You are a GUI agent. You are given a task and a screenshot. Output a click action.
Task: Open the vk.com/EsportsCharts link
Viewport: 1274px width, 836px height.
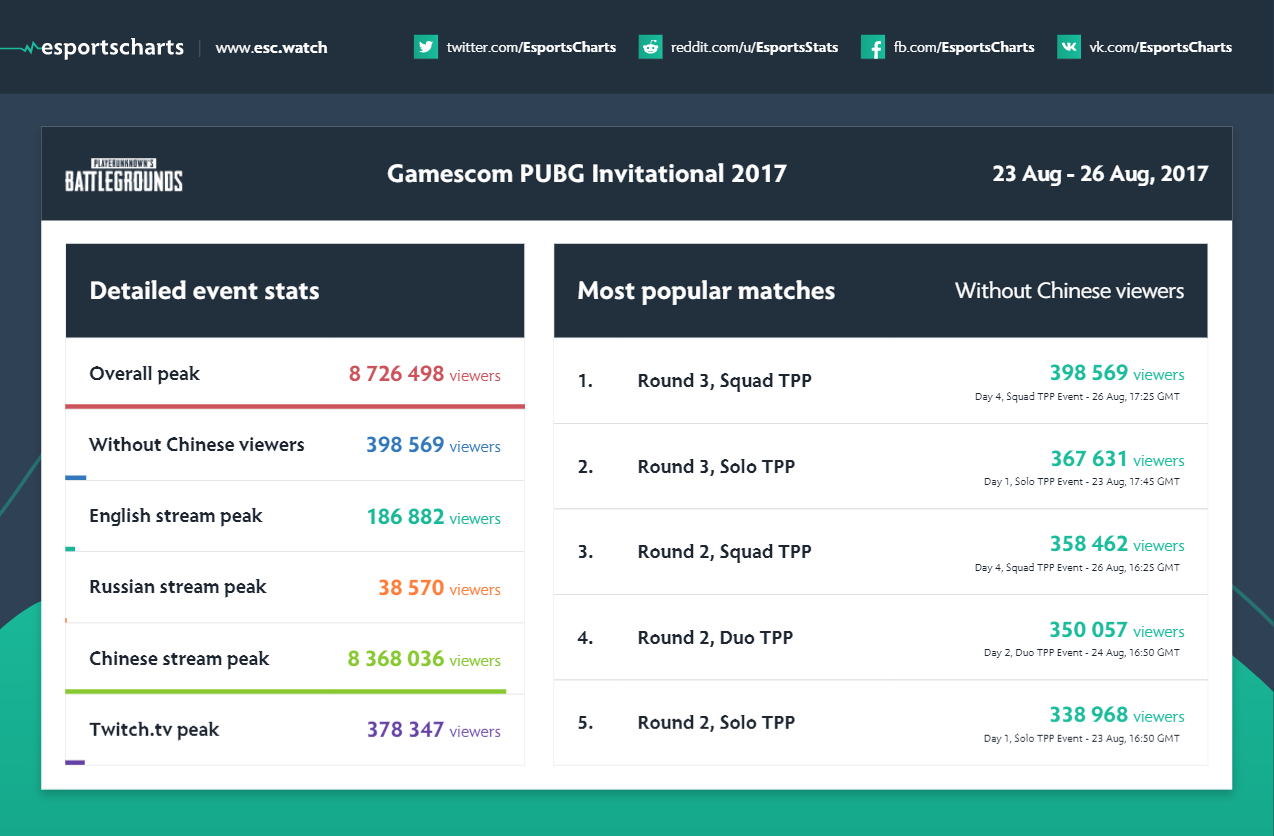coord(1160,47)
